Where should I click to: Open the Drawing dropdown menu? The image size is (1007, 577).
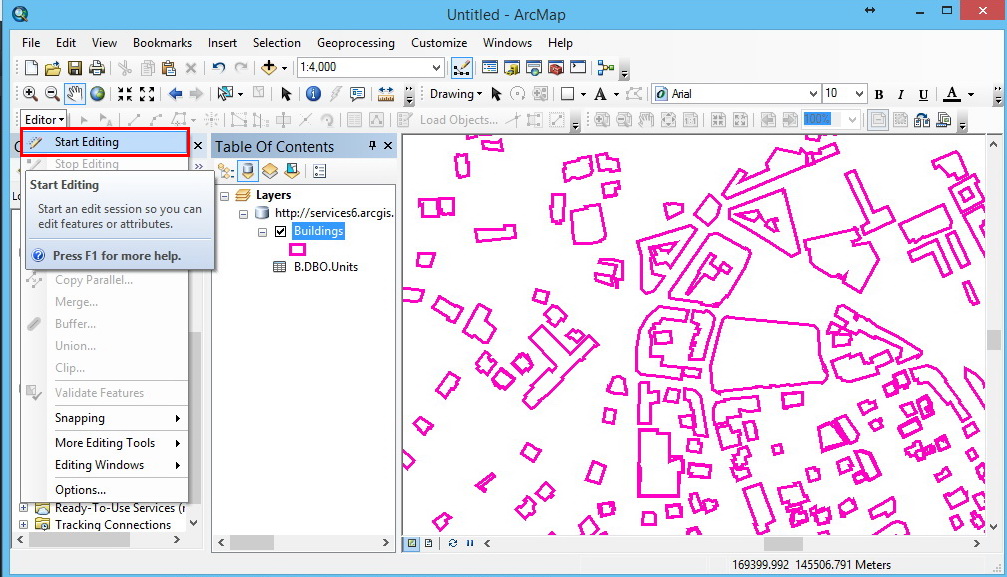coord(455,94)
